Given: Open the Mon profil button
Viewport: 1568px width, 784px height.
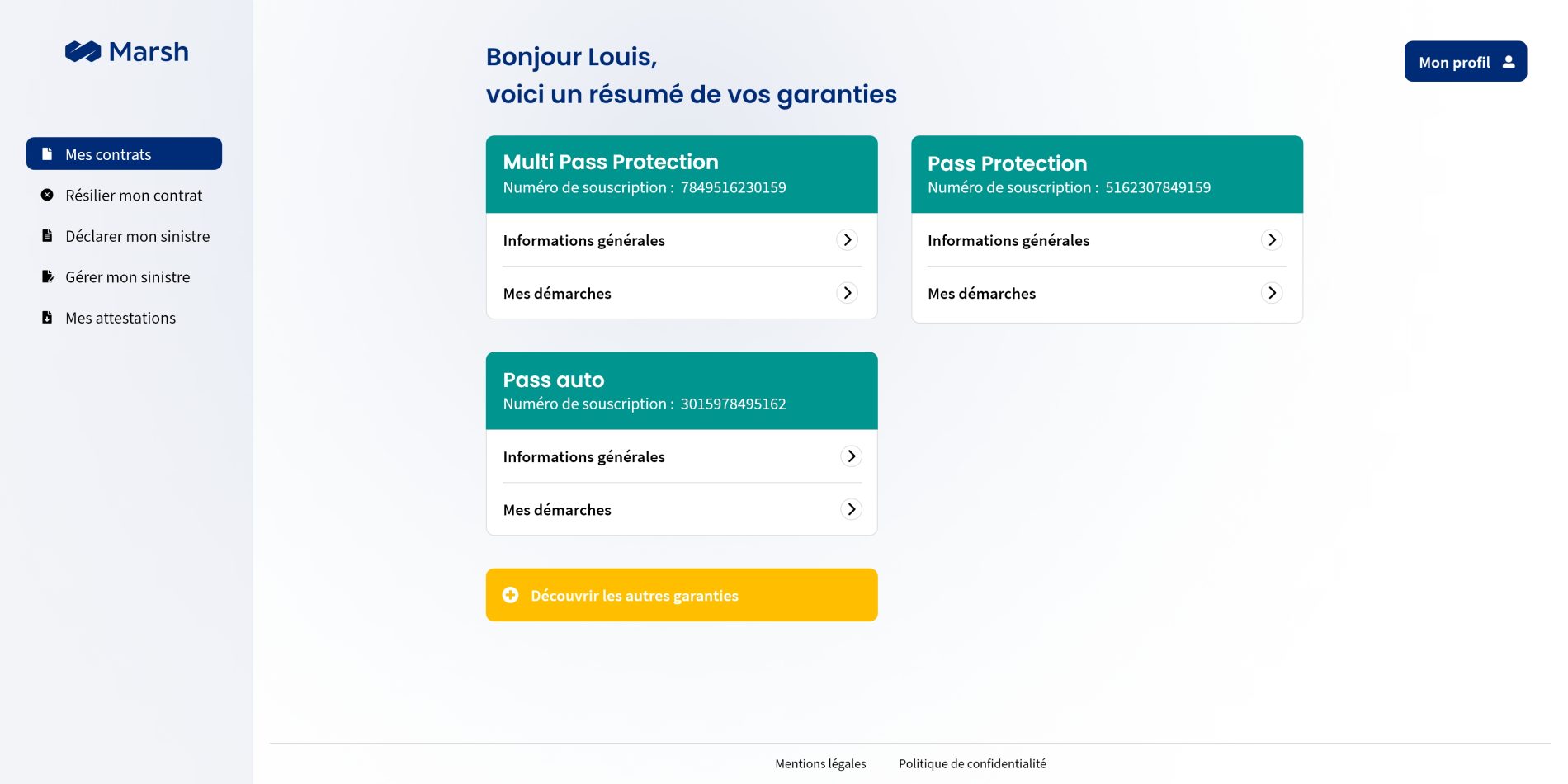Looking at the screenshot, I should (x=1465, y=62).
